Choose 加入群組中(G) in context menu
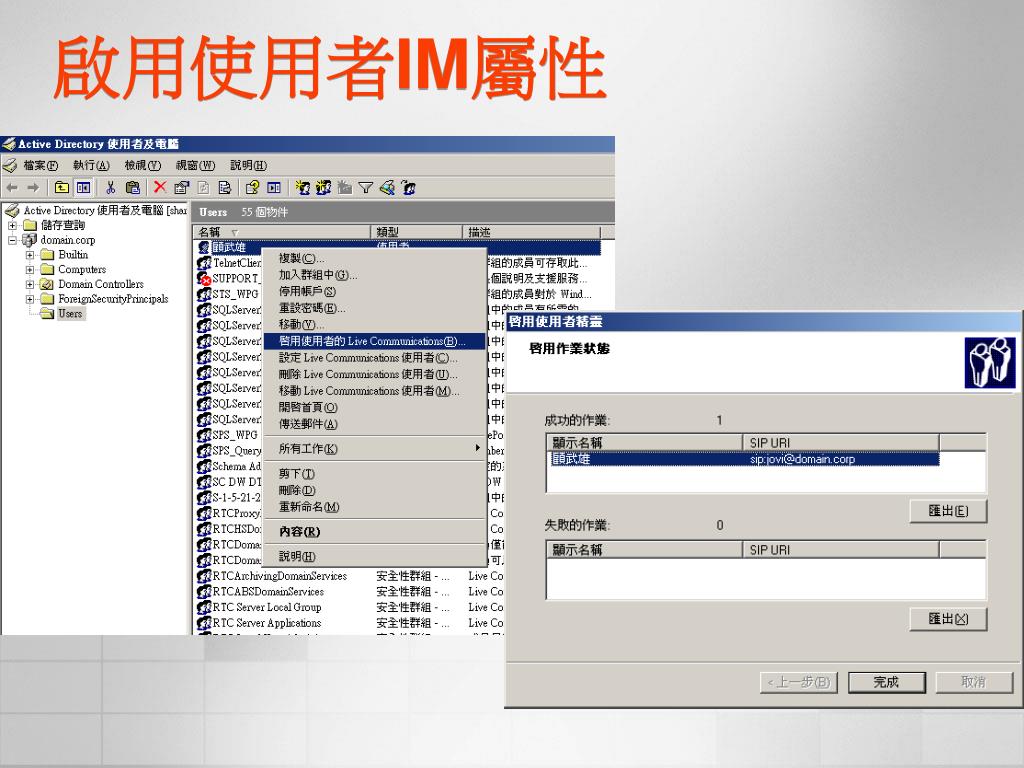The image size is (1024, 768). click(x=374, y=275)
